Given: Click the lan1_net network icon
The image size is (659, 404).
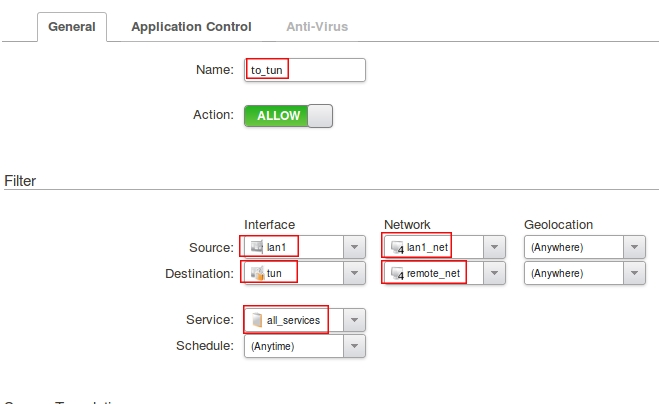Looking at the screenshot, I should 397,247.
